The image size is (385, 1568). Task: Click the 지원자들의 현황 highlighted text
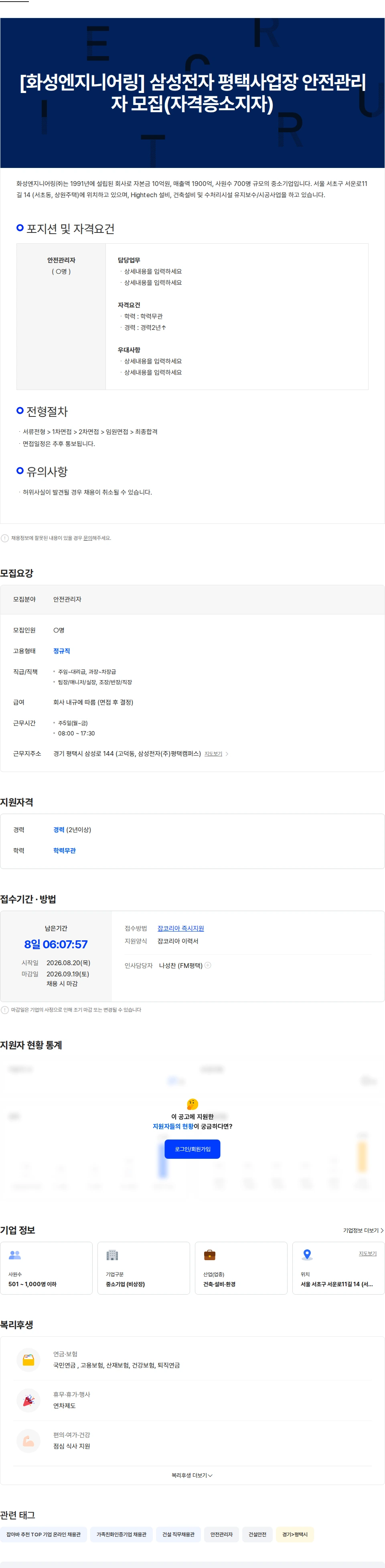(173, 1127)
